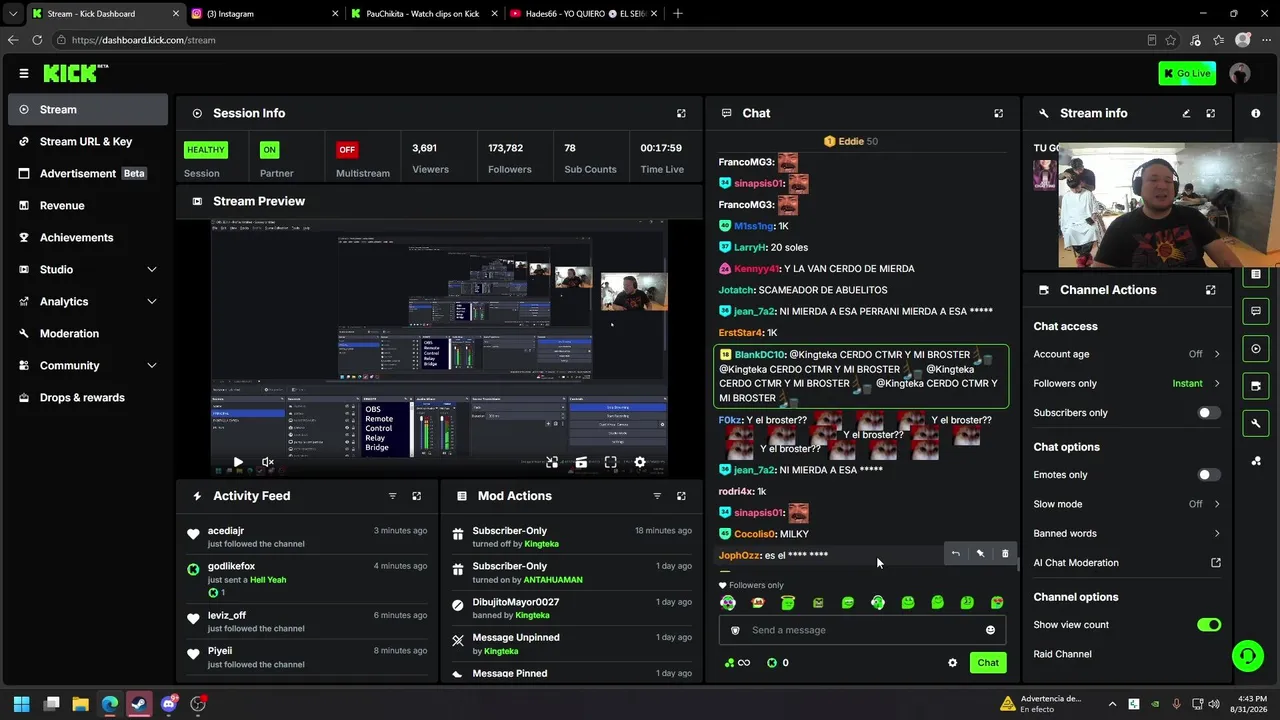This screenshot has height=720, width=1280.
Task: Delete JophOzz's chat message
Action: pos(1005,554)
